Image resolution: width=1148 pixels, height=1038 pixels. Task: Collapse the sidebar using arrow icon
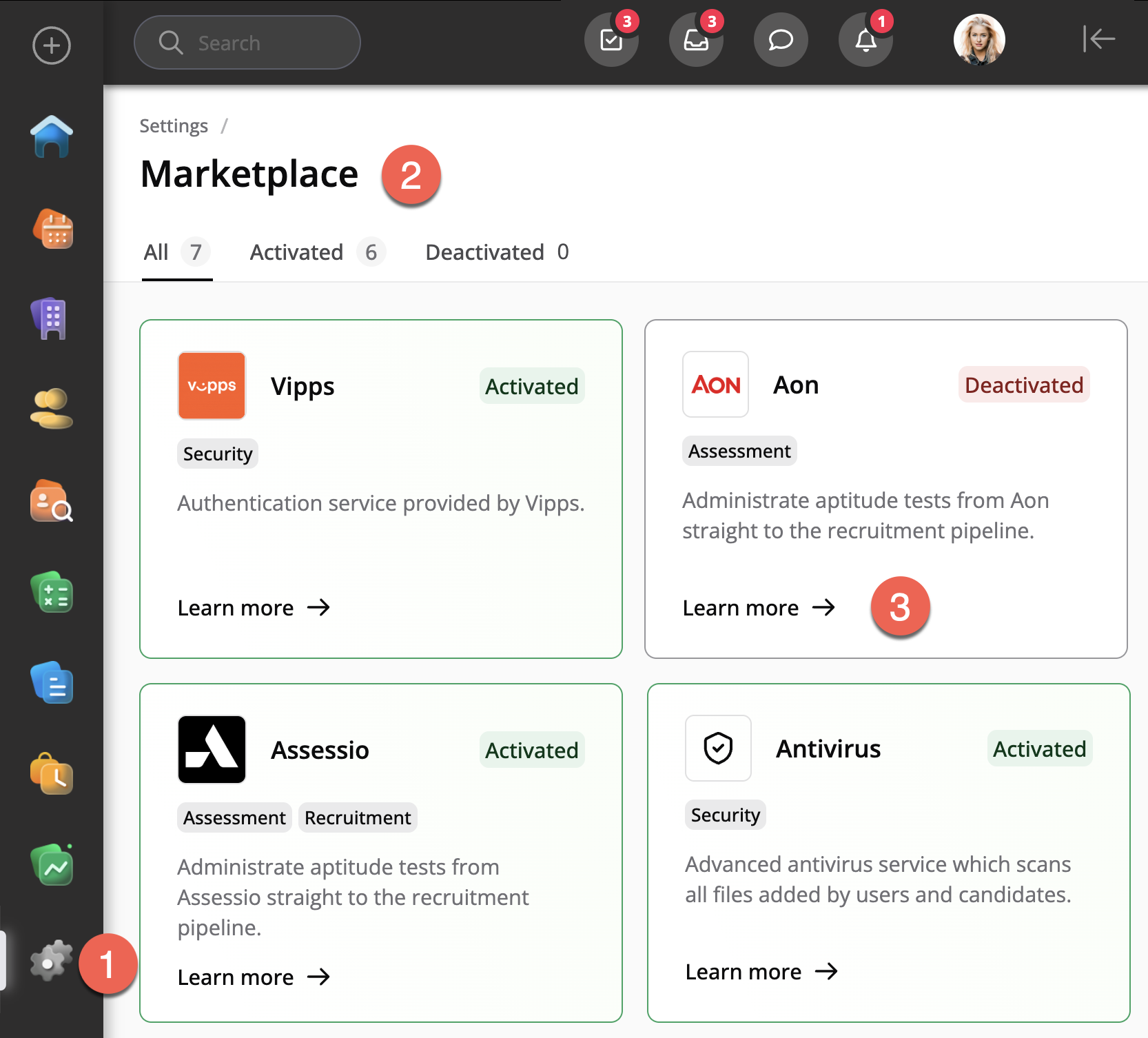click(1099, 39)
